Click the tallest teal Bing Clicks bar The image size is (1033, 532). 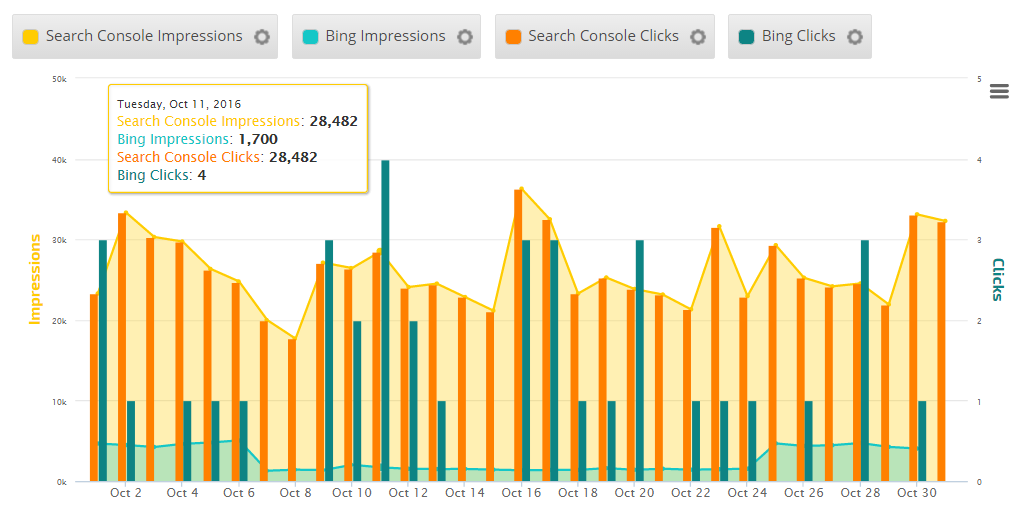tap(385, 320)
